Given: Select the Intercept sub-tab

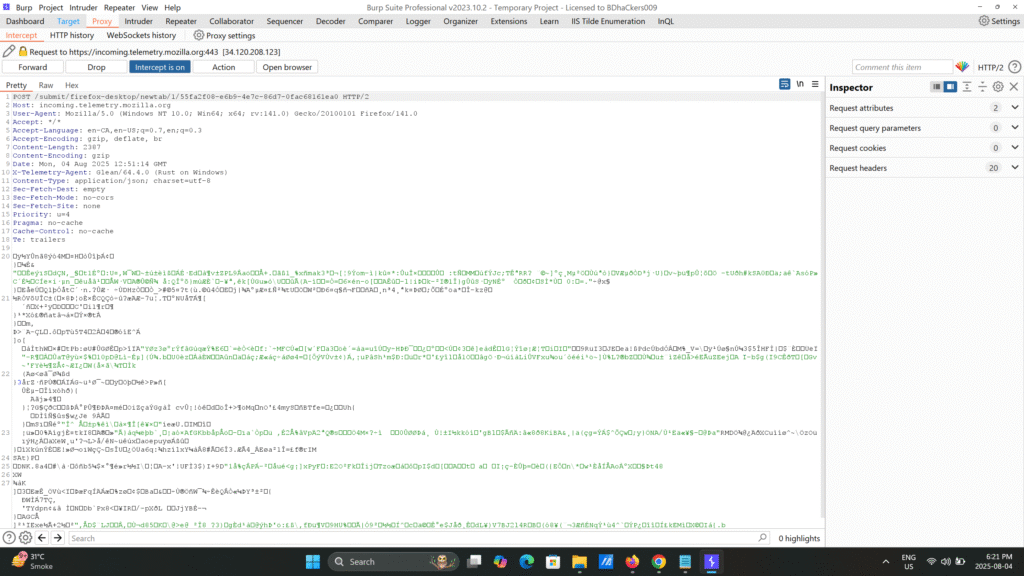Looking at the screenshot, I should pyautogui.click(x=22, y=35).
